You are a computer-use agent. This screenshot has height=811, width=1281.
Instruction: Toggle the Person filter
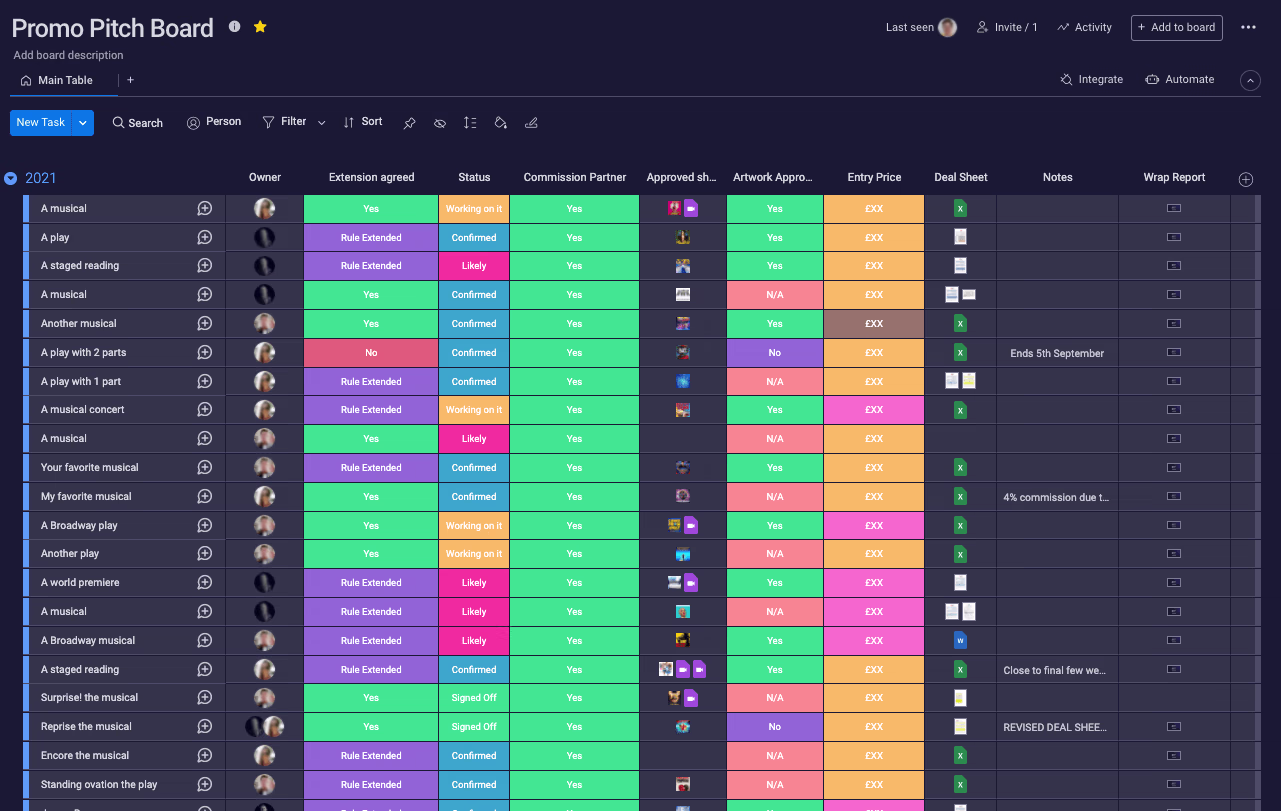click(x=214, y=122)
